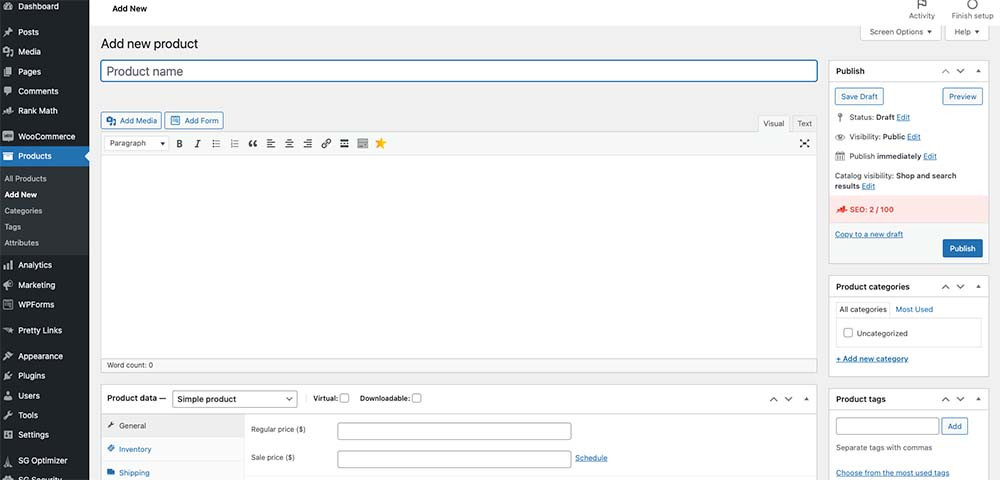This screenshot has width=1000, height=480.
Task: Open the Inventory product data tab
Action: 134,449
